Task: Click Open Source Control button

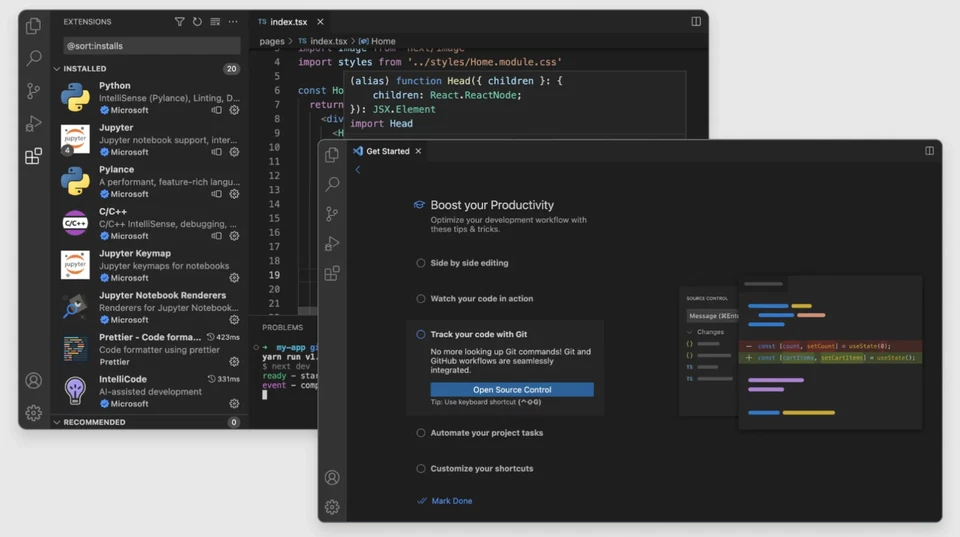Action: click(x=512, y=389)
